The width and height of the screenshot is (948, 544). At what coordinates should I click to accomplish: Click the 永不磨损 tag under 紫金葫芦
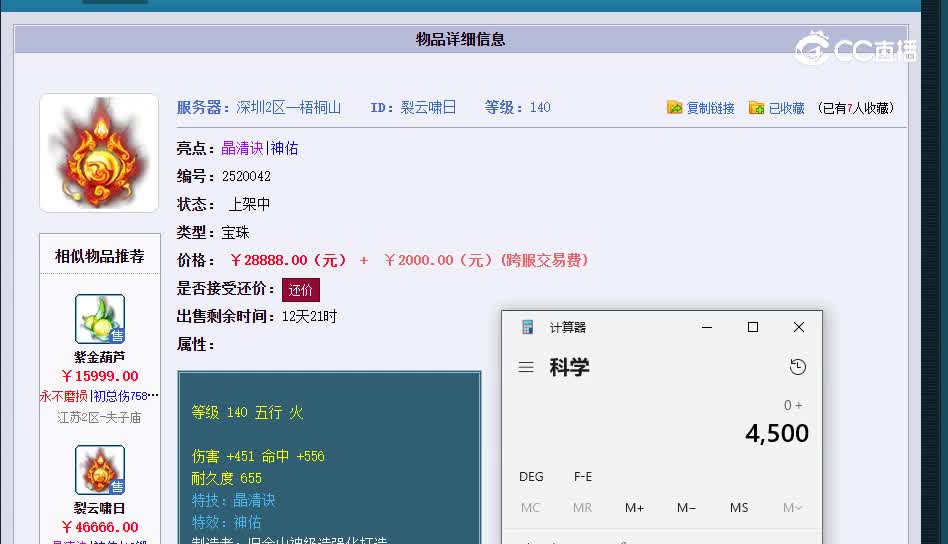click(x=63, y=397)
